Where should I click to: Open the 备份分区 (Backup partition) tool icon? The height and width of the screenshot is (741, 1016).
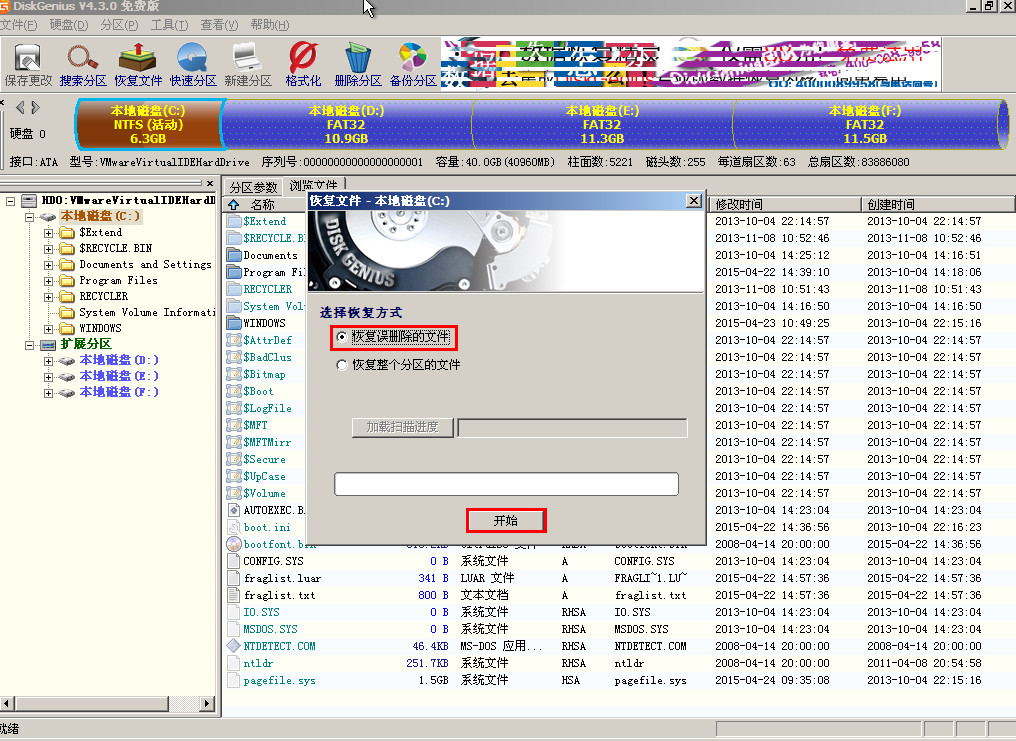click(412, 62)
